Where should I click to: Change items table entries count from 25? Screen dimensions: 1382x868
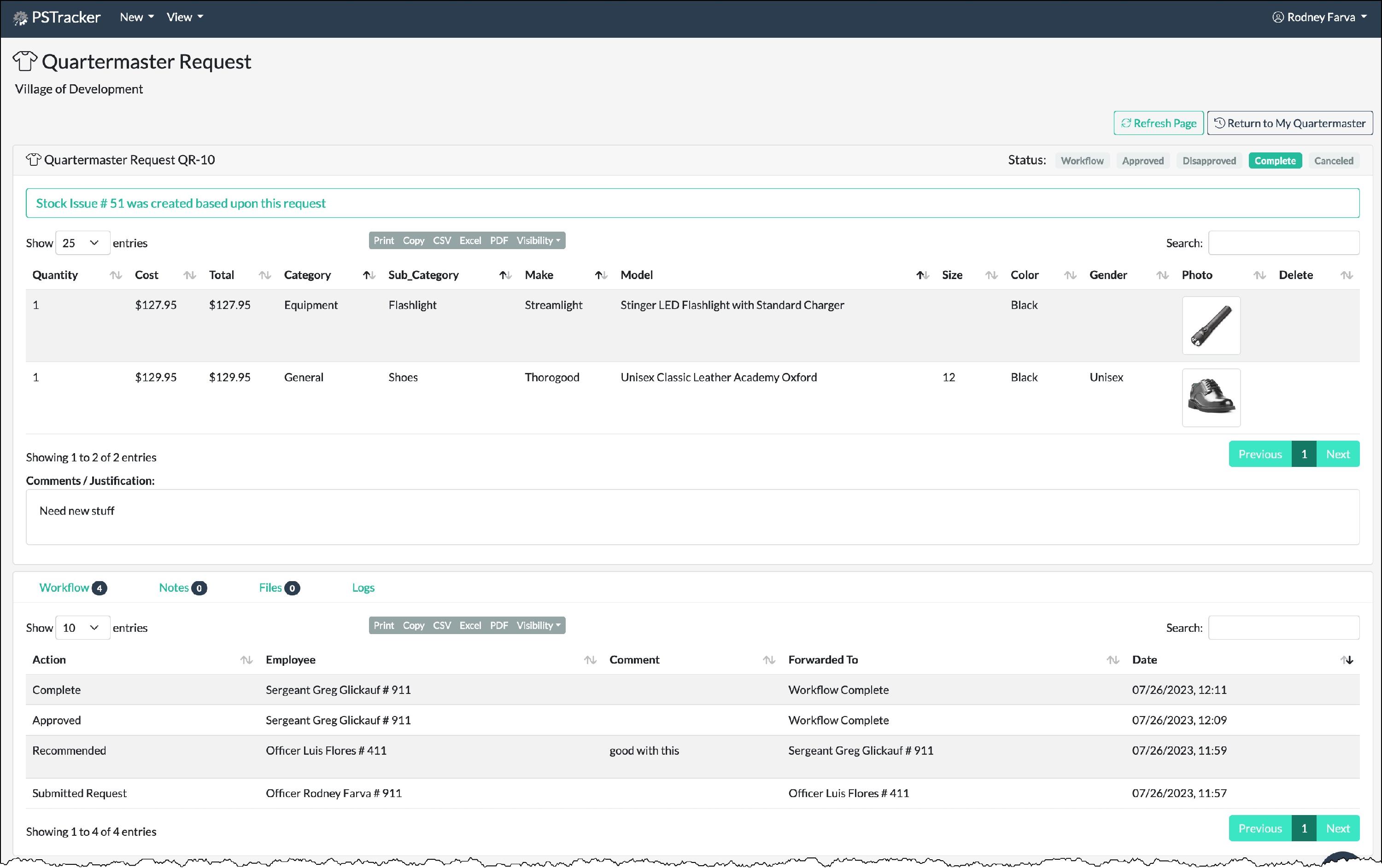tap(82, 243)
